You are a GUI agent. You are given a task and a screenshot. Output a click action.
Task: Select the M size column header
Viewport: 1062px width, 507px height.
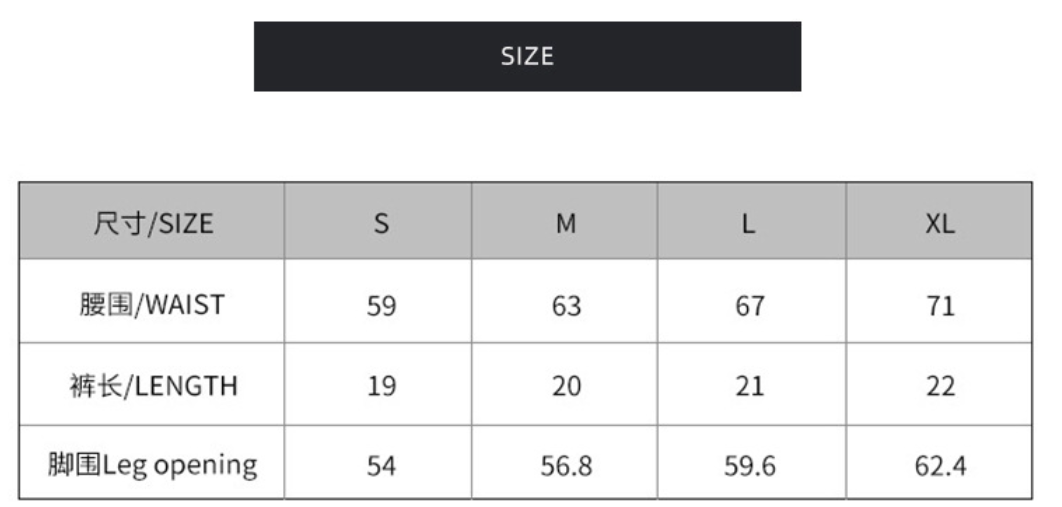coord(565,221)
